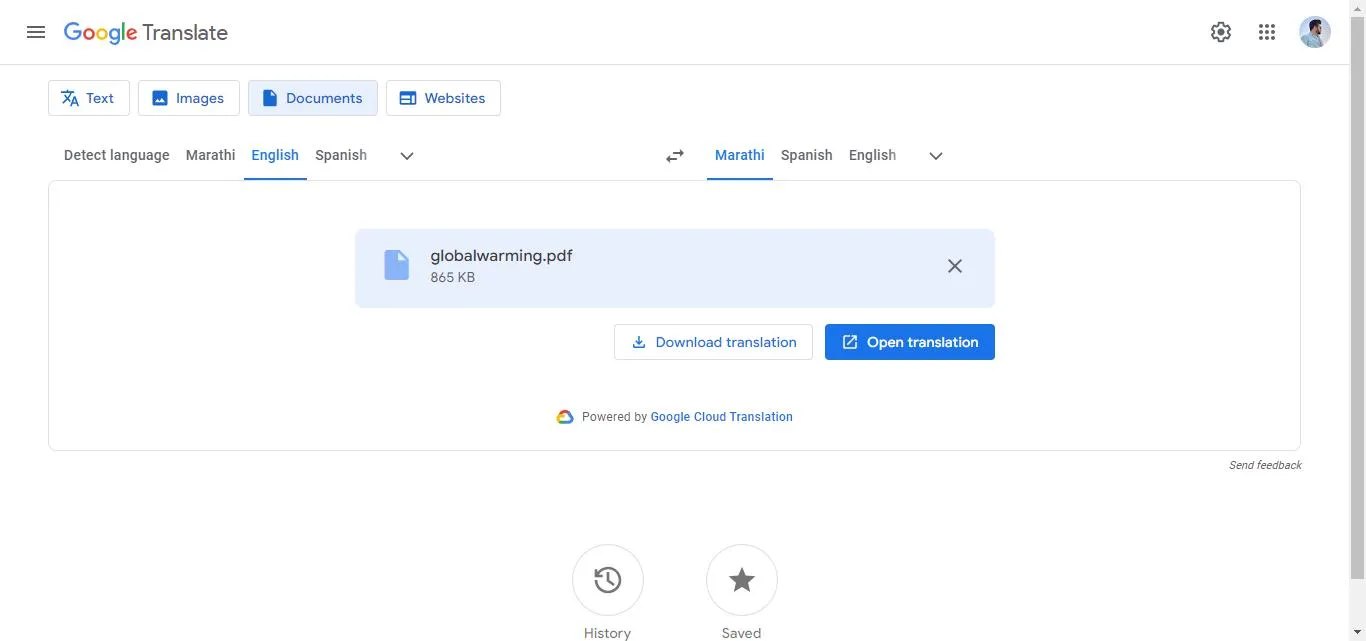Switch to the Images tab

188,97
